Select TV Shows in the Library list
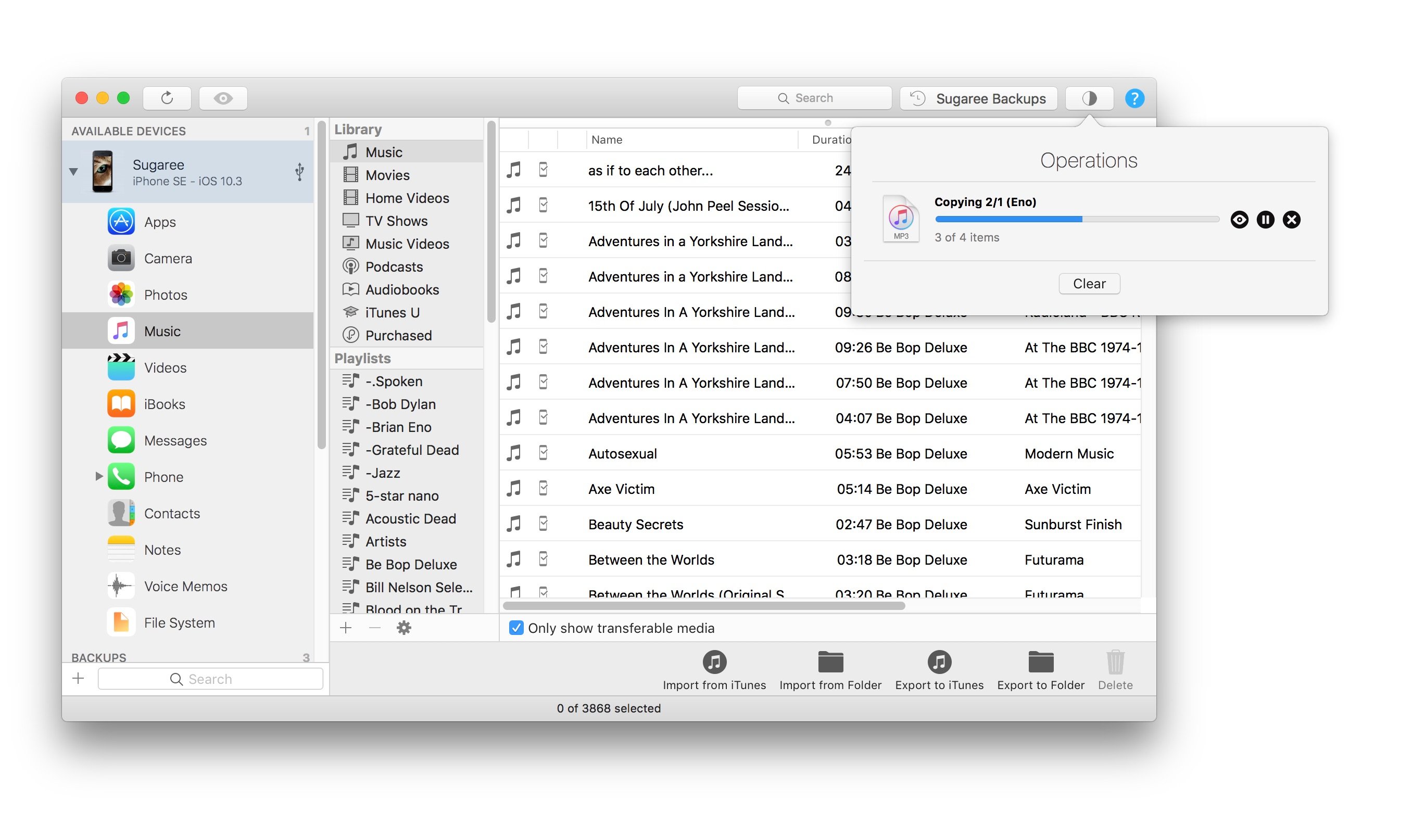Viewport: 1425px width, 840px height. 407,221
